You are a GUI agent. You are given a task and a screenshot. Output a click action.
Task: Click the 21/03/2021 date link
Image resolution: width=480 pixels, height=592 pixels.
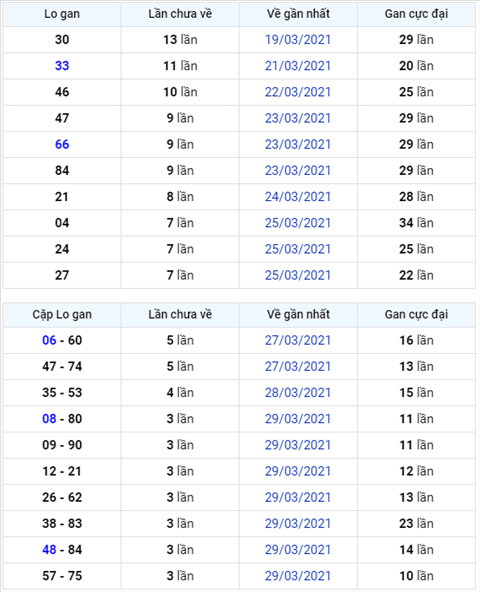298,66
